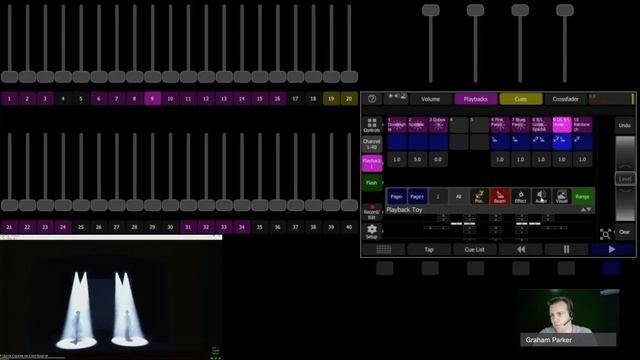Open the Setup gear icon
This screenshot has height=360, width=640.
click(371, 231)
